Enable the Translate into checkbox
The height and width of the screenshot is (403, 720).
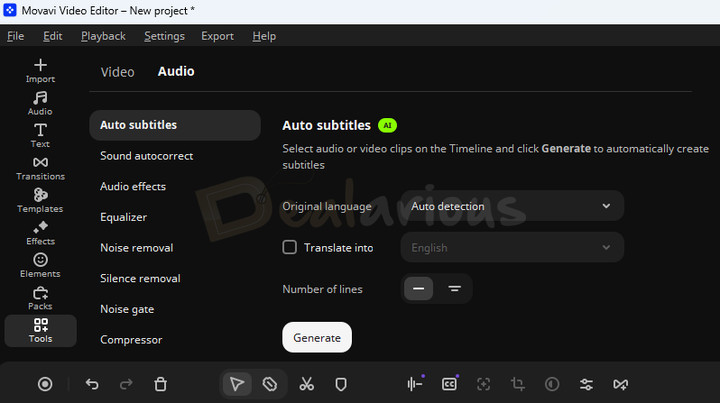(289, 247)
